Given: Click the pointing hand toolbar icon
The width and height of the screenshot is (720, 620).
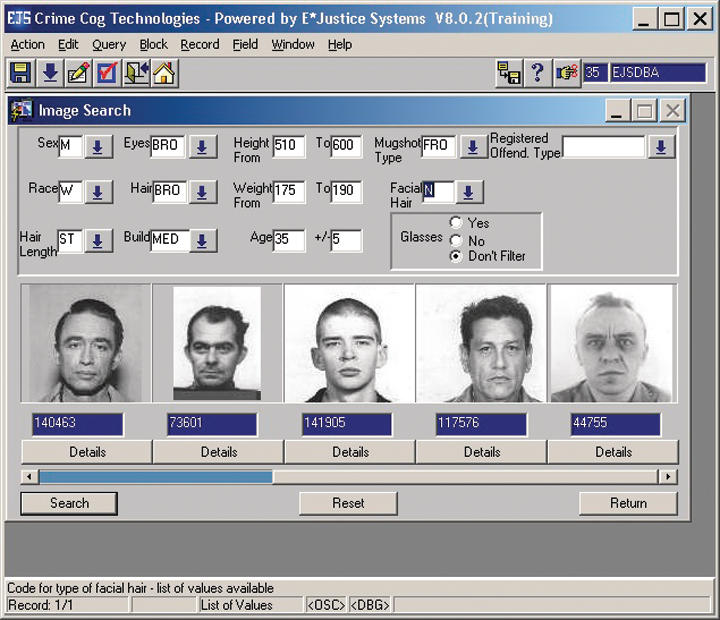Looking at the screenshot, I should [566, 73].
